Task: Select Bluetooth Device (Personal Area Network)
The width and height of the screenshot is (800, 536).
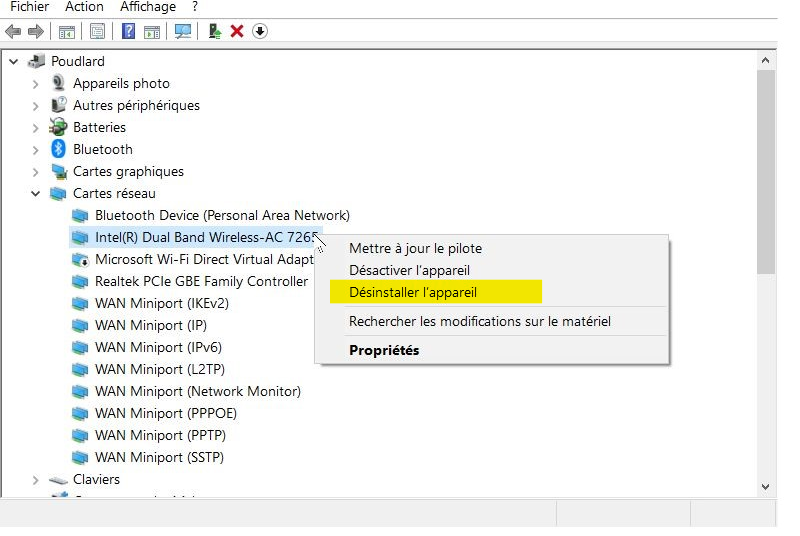Action: (222, 216)
